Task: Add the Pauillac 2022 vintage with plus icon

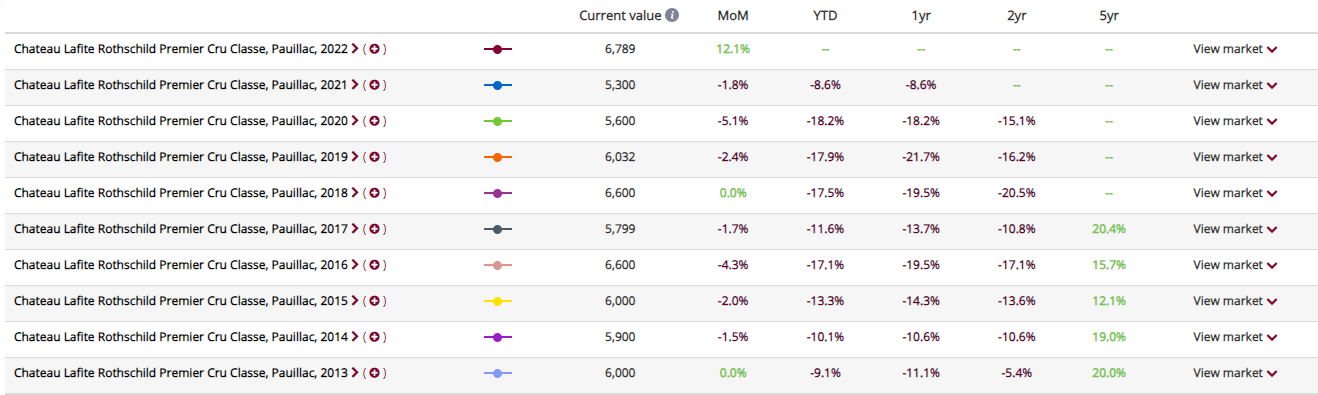Action: [x=375, y=49]
